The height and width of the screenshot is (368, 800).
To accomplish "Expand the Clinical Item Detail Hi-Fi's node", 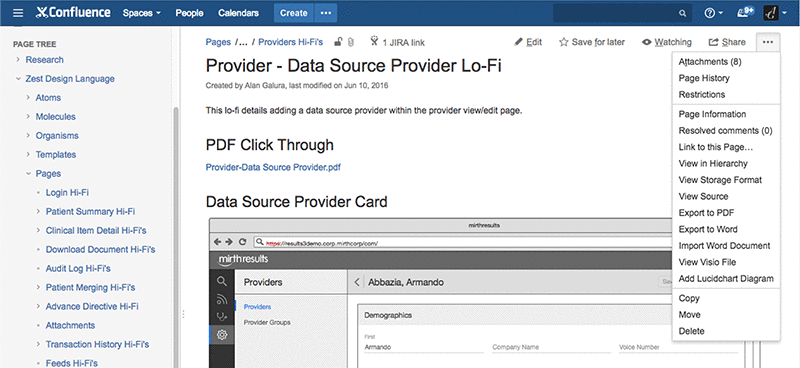I will pos(39,230).
